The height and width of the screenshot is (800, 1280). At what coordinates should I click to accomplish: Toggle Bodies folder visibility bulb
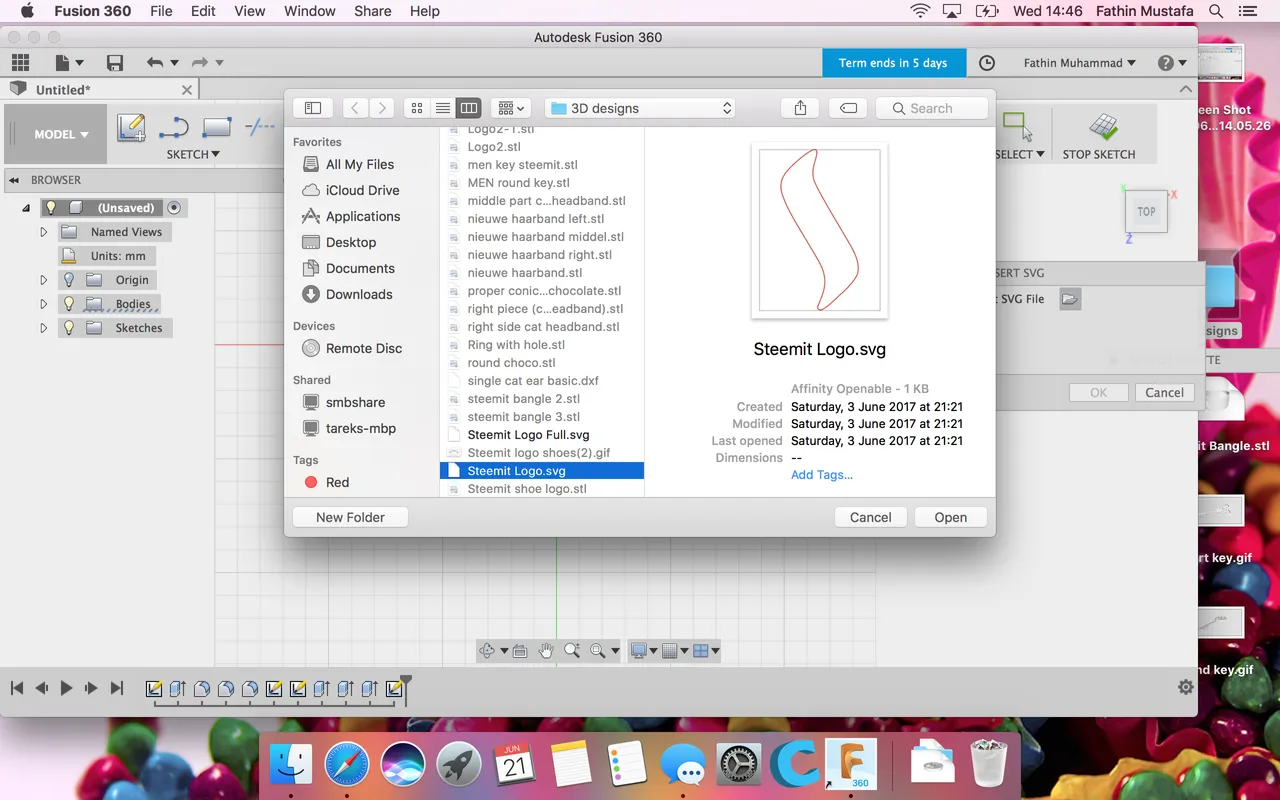(69, 304)
